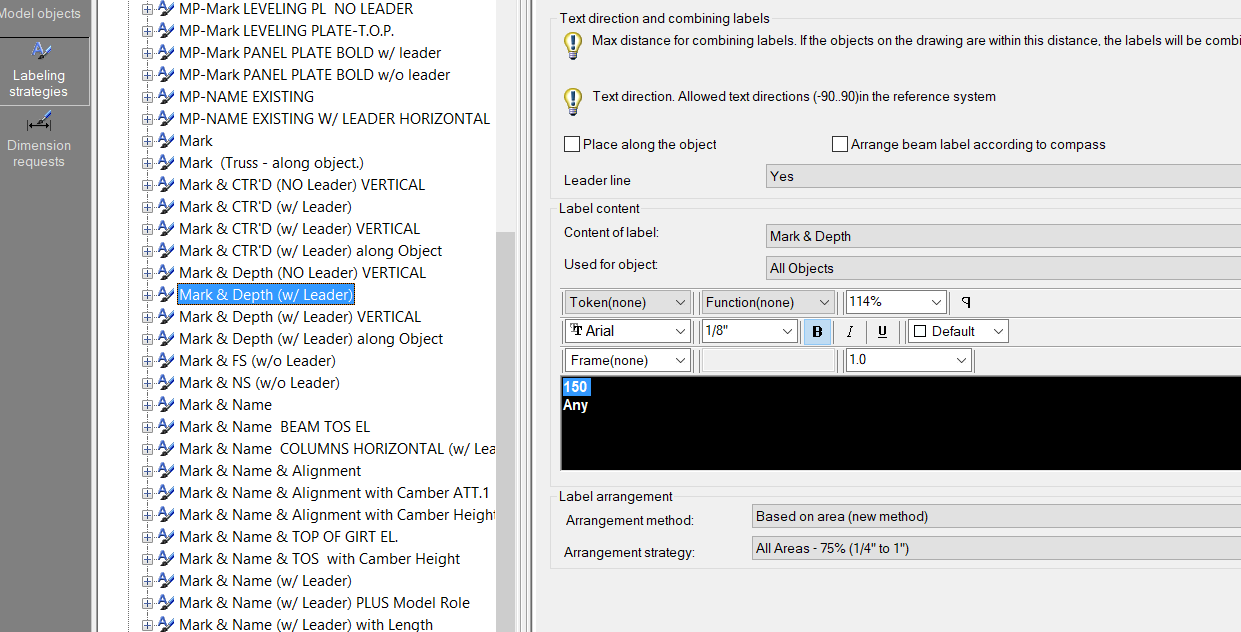Select 'Mark & CTR'D (NO Leader) VERTICAL' item
1241x632 pixels.
pos(302,185)
